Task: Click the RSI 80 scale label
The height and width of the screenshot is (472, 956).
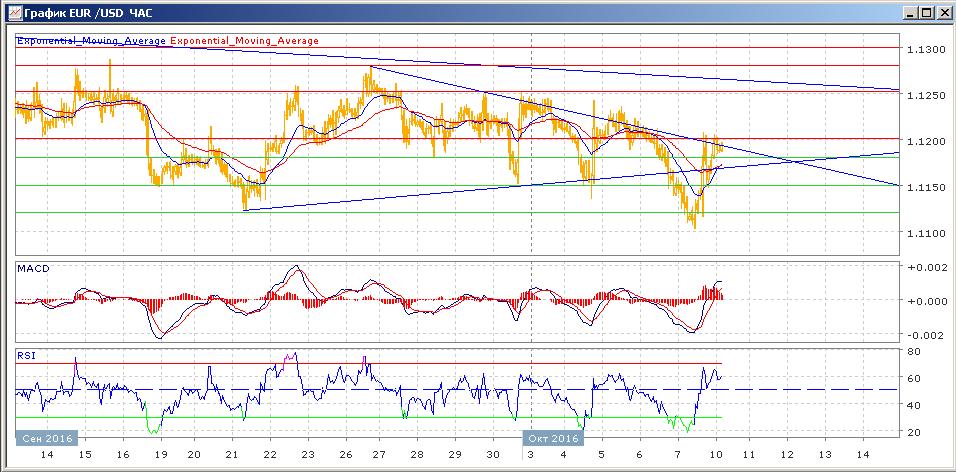Action: (x=913, y=352)
